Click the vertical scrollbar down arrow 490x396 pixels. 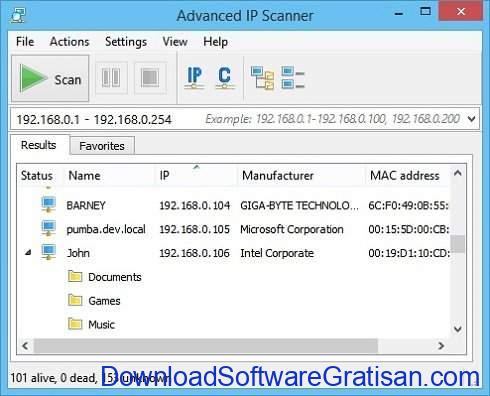point(458,329)
